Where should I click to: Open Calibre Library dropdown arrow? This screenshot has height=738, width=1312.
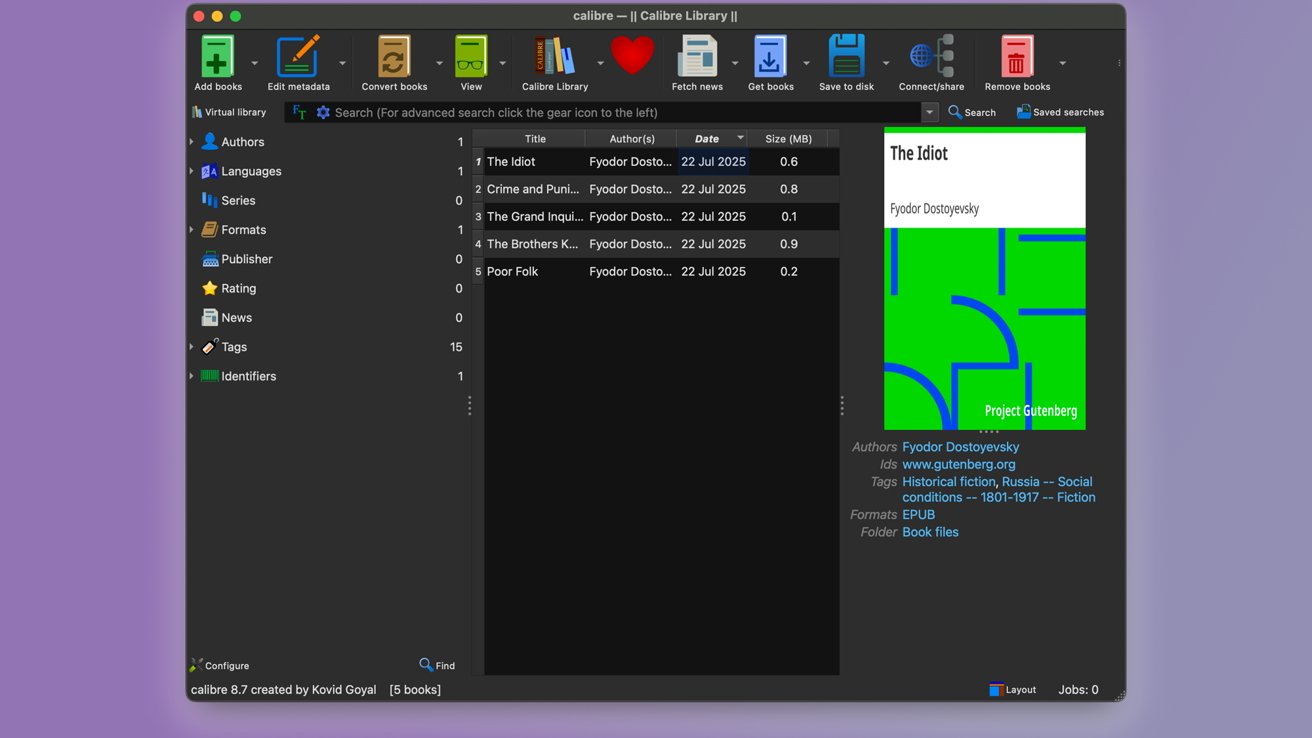(x=600, y=63)
